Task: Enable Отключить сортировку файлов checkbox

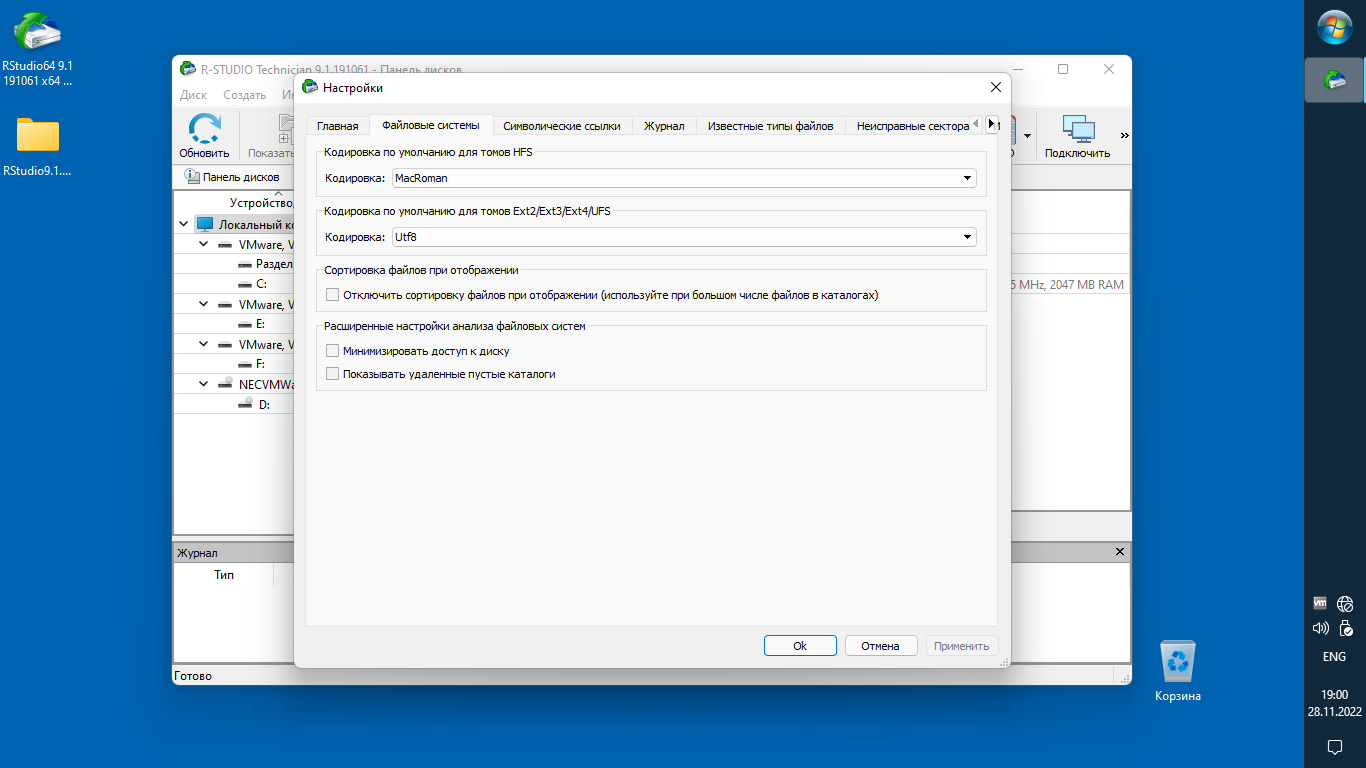Action: click(x=333, y=295)
